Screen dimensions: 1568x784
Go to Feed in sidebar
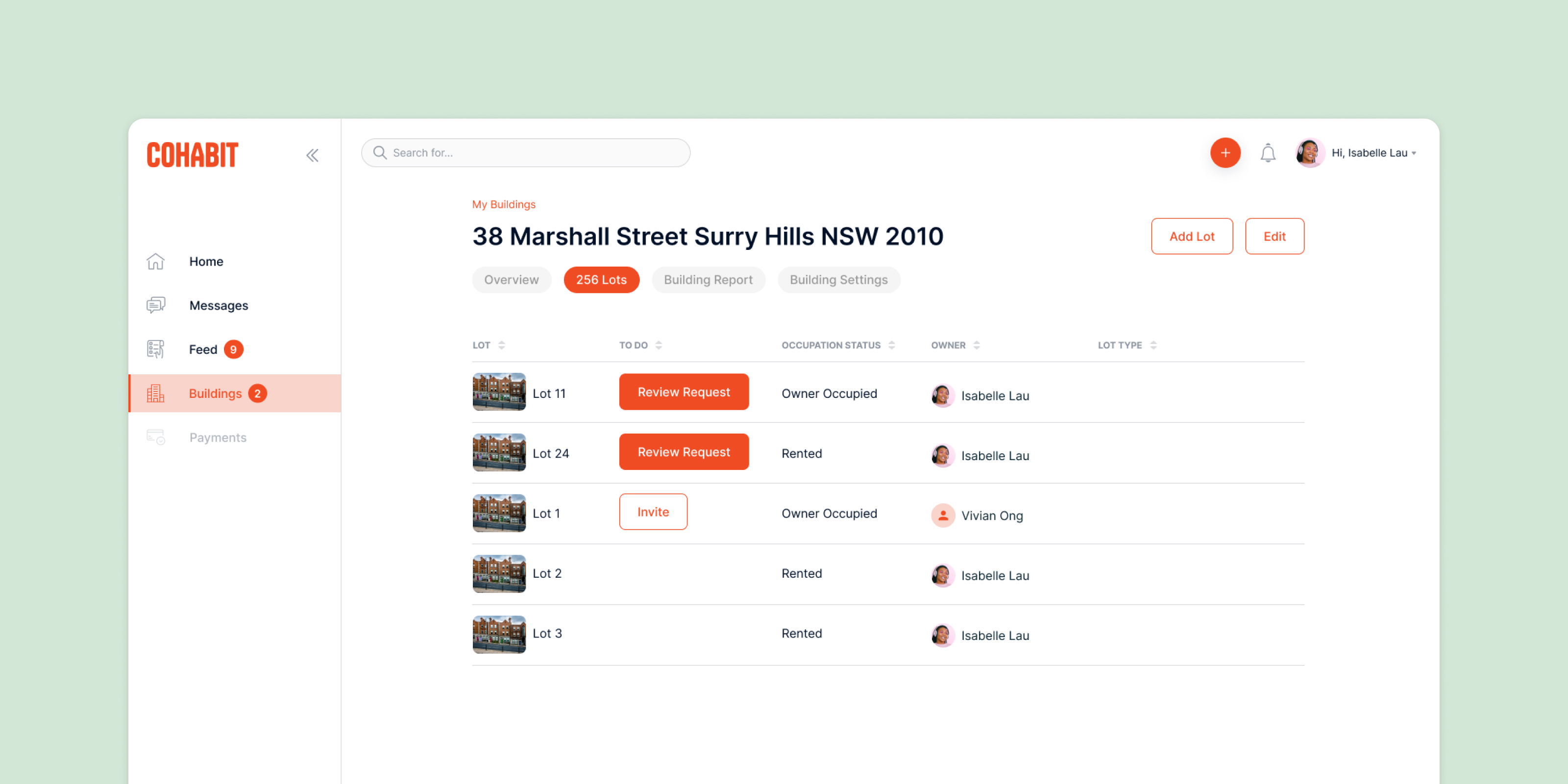[x=203, y=349]
